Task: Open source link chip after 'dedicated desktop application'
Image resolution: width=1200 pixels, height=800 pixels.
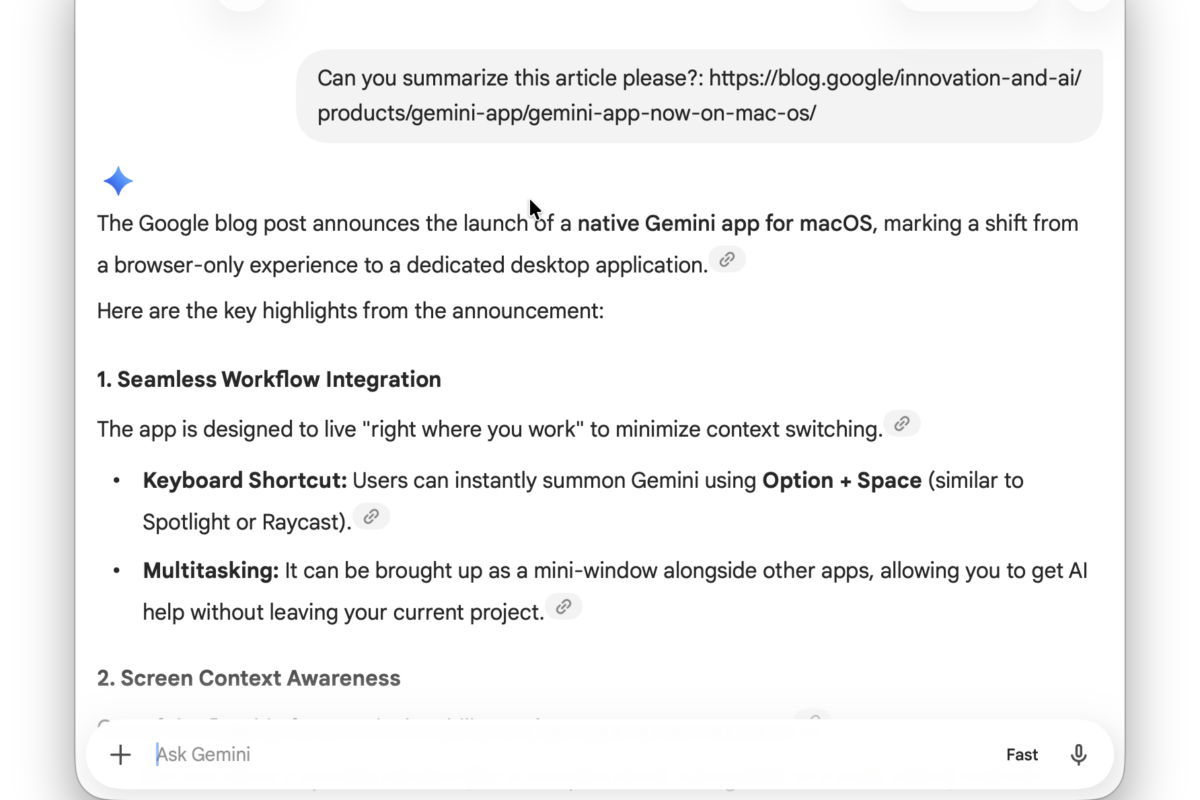Action: (728, 259)
